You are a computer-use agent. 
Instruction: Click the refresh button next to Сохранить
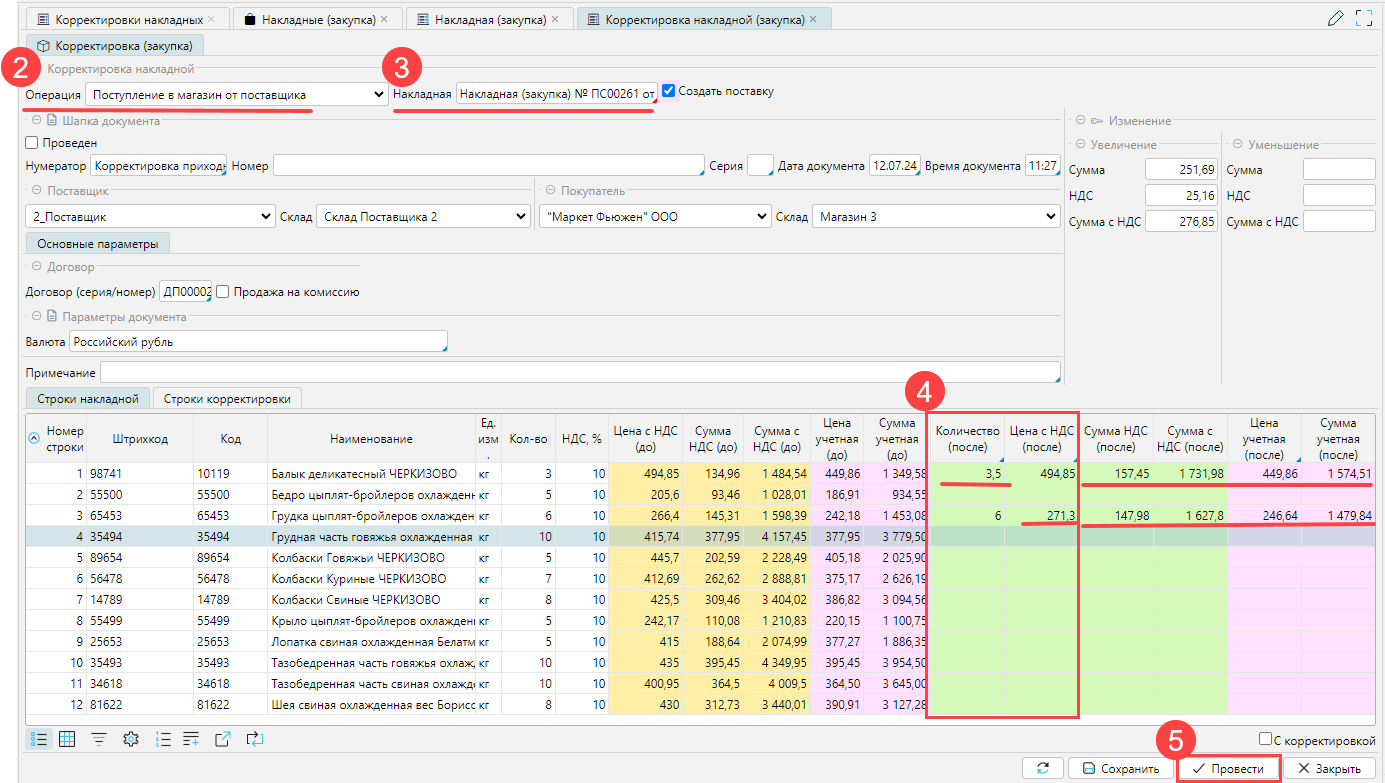1043,769
